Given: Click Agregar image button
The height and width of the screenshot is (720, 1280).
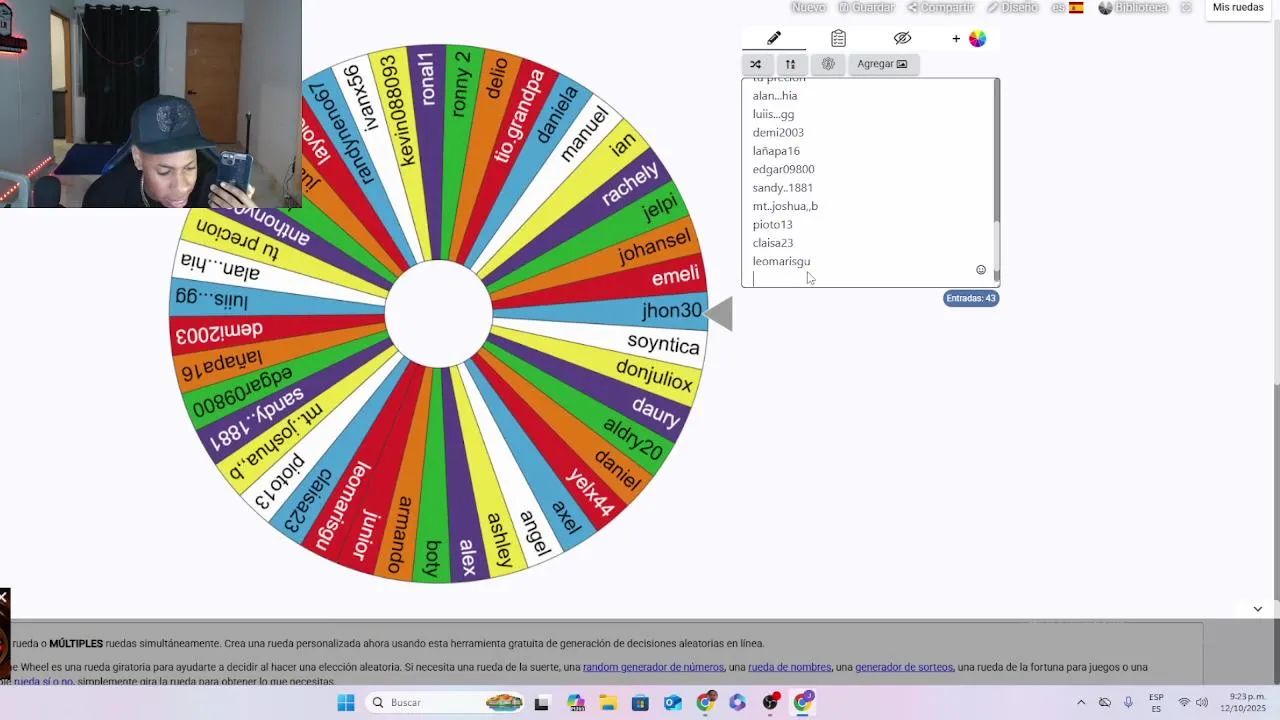Looking at the screenshot, I should 882,64.
